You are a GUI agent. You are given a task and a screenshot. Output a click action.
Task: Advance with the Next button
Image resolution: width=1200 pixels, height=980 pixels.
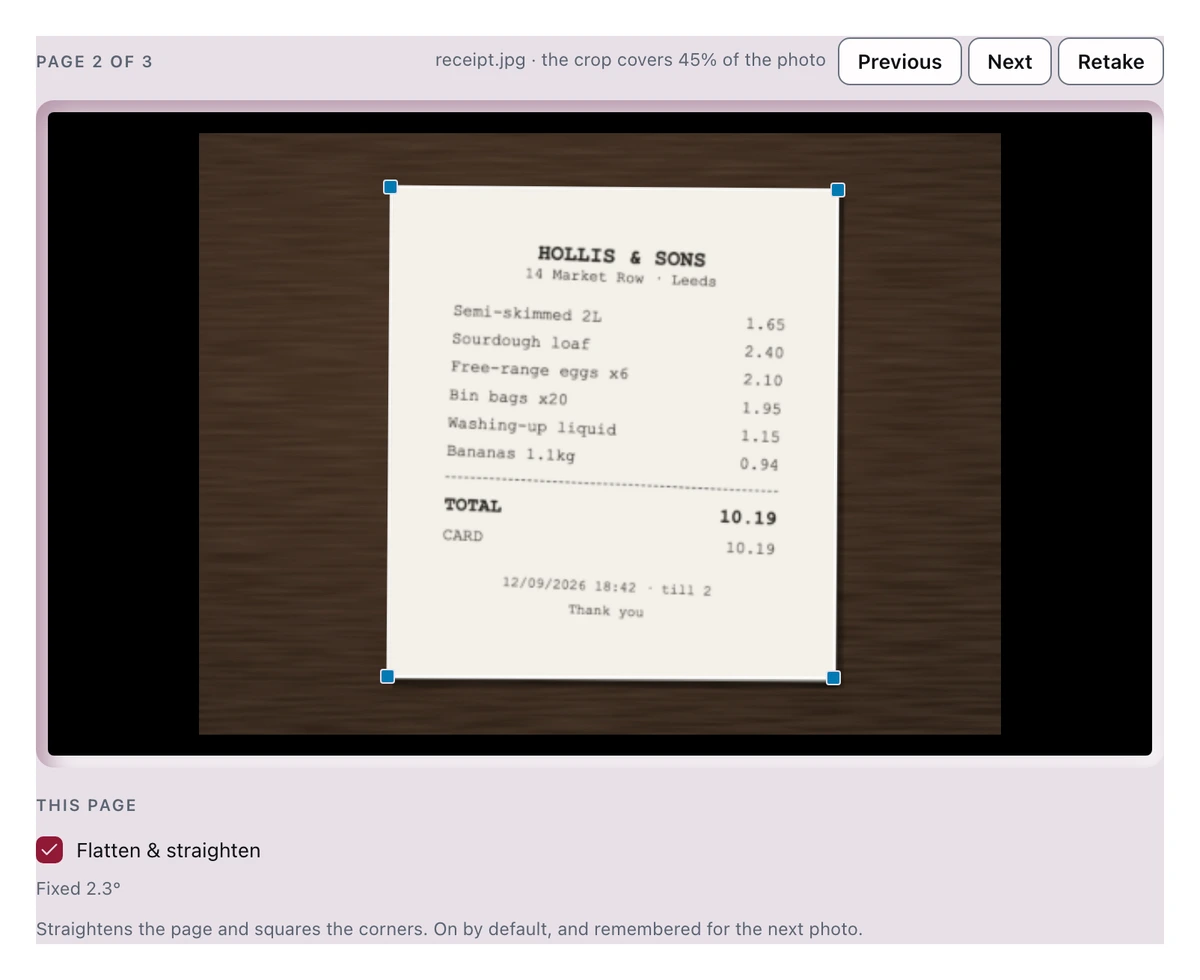(x=1010, y=61)
